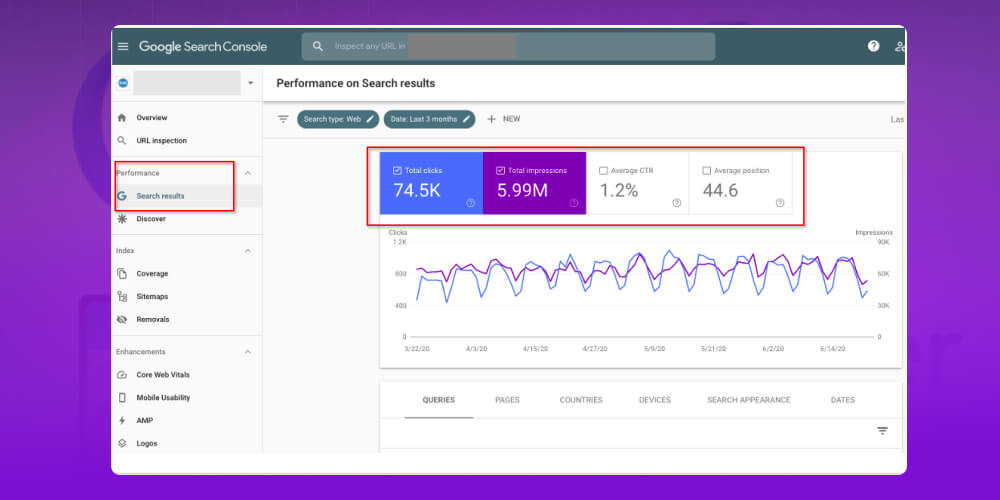Open help tooltip on Average CTR card
The height and width of the screenshot is (500, 1000).
coord(677,203)
